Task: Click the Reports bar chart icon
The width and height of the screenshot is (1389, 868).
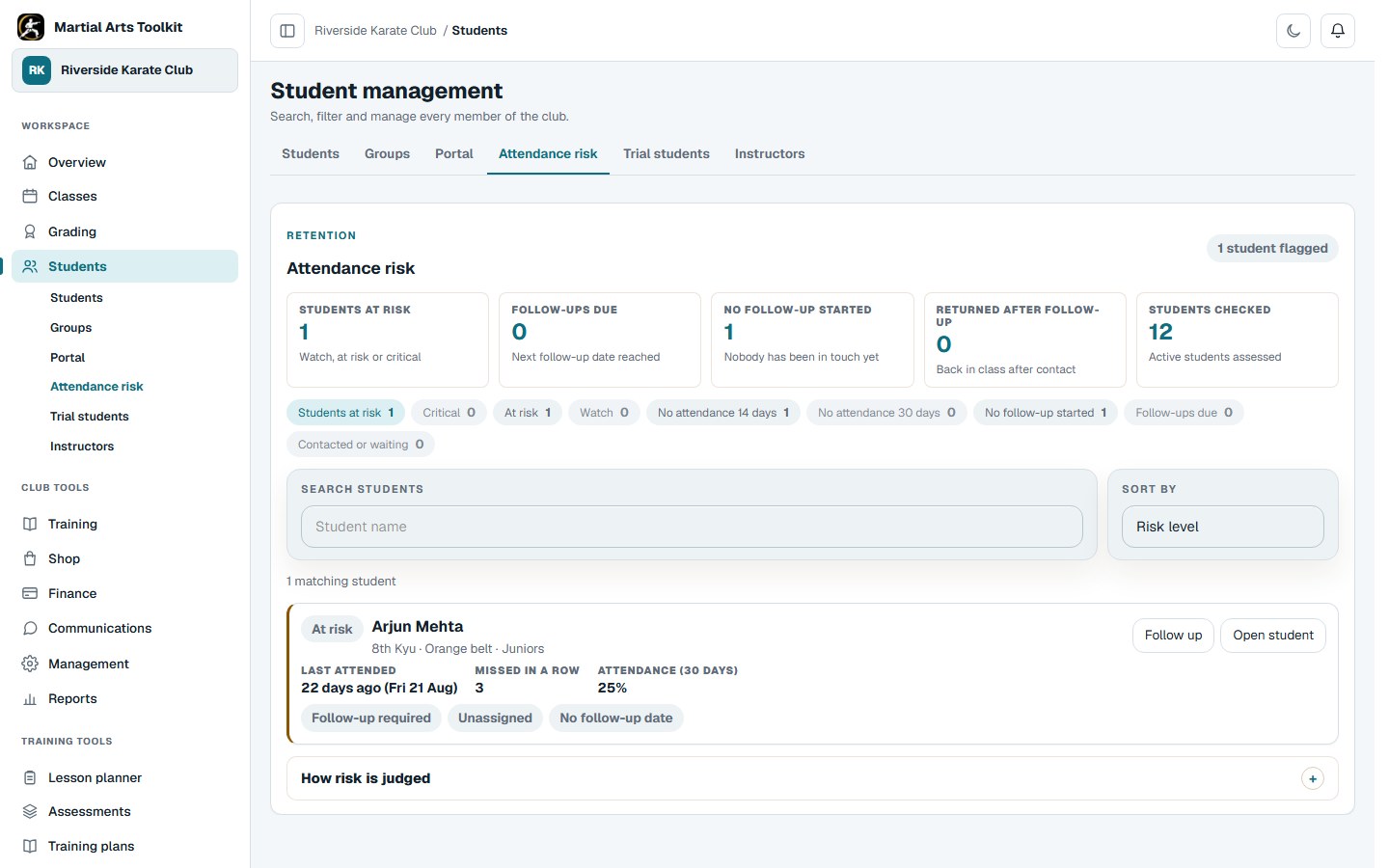Action: (x=30, y=698)
